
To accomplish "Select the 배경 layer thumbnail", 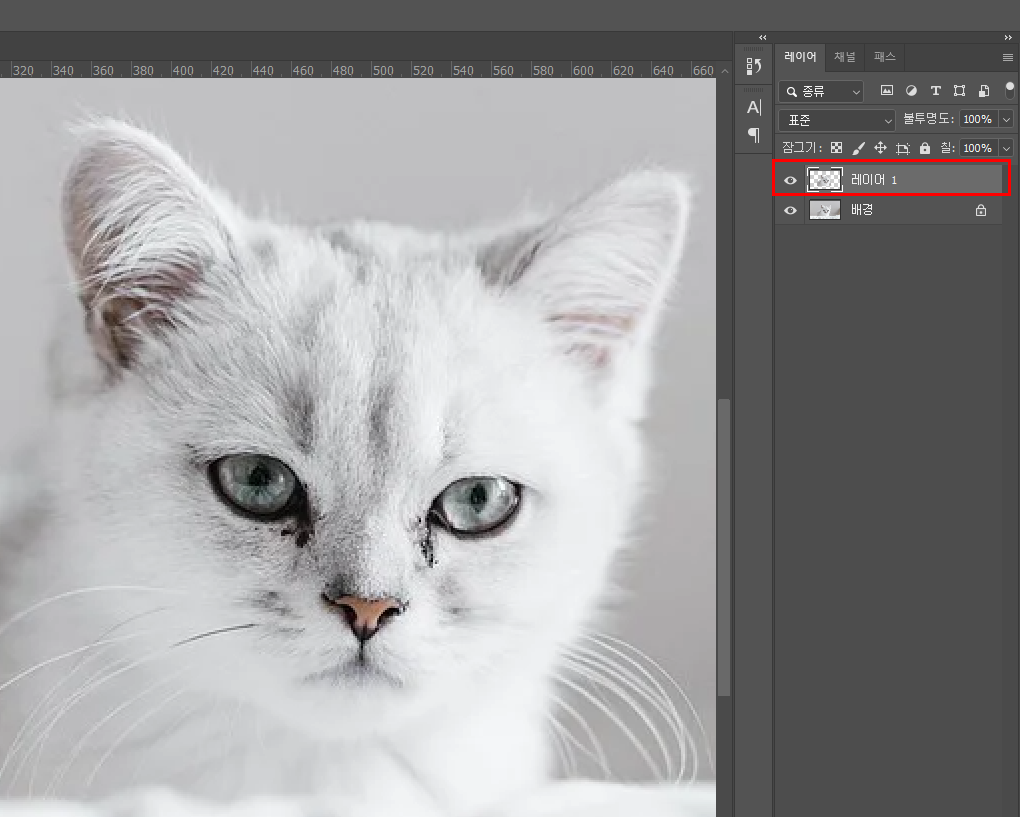I will point(825,210).
